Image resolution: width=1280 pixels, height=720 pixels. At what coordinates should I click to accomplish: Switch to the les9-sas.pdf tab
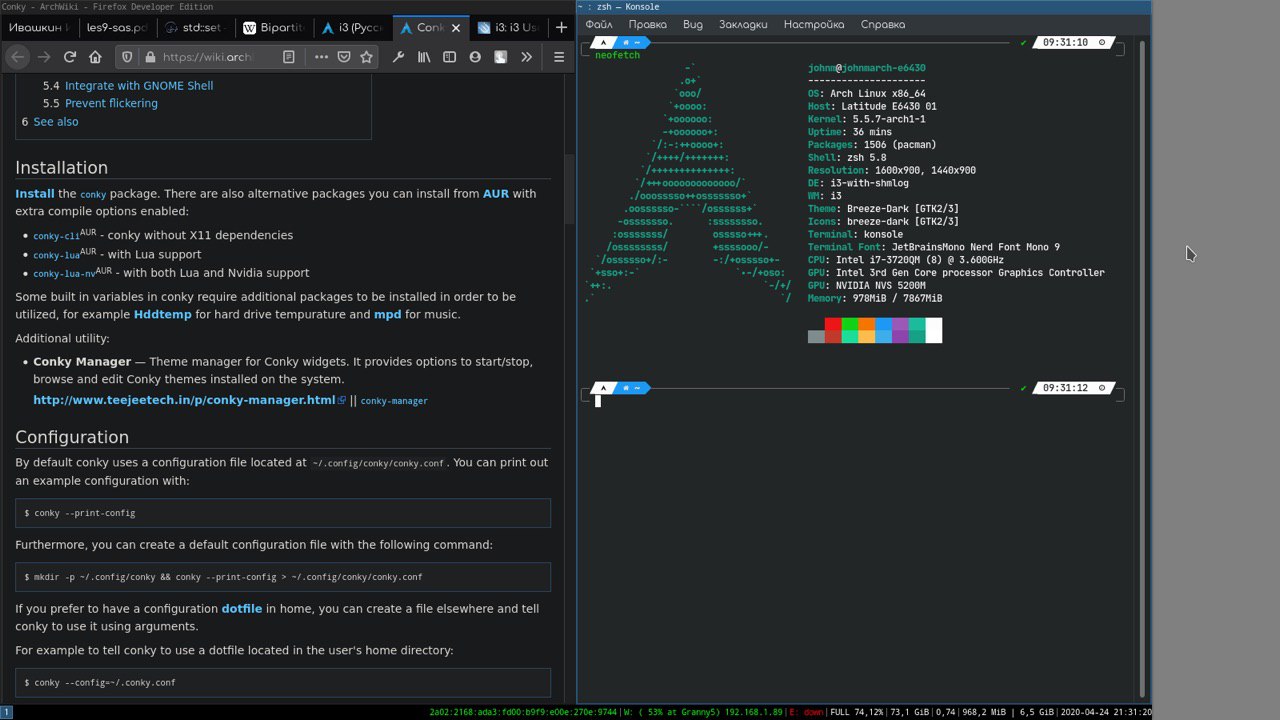coord(117,27)
